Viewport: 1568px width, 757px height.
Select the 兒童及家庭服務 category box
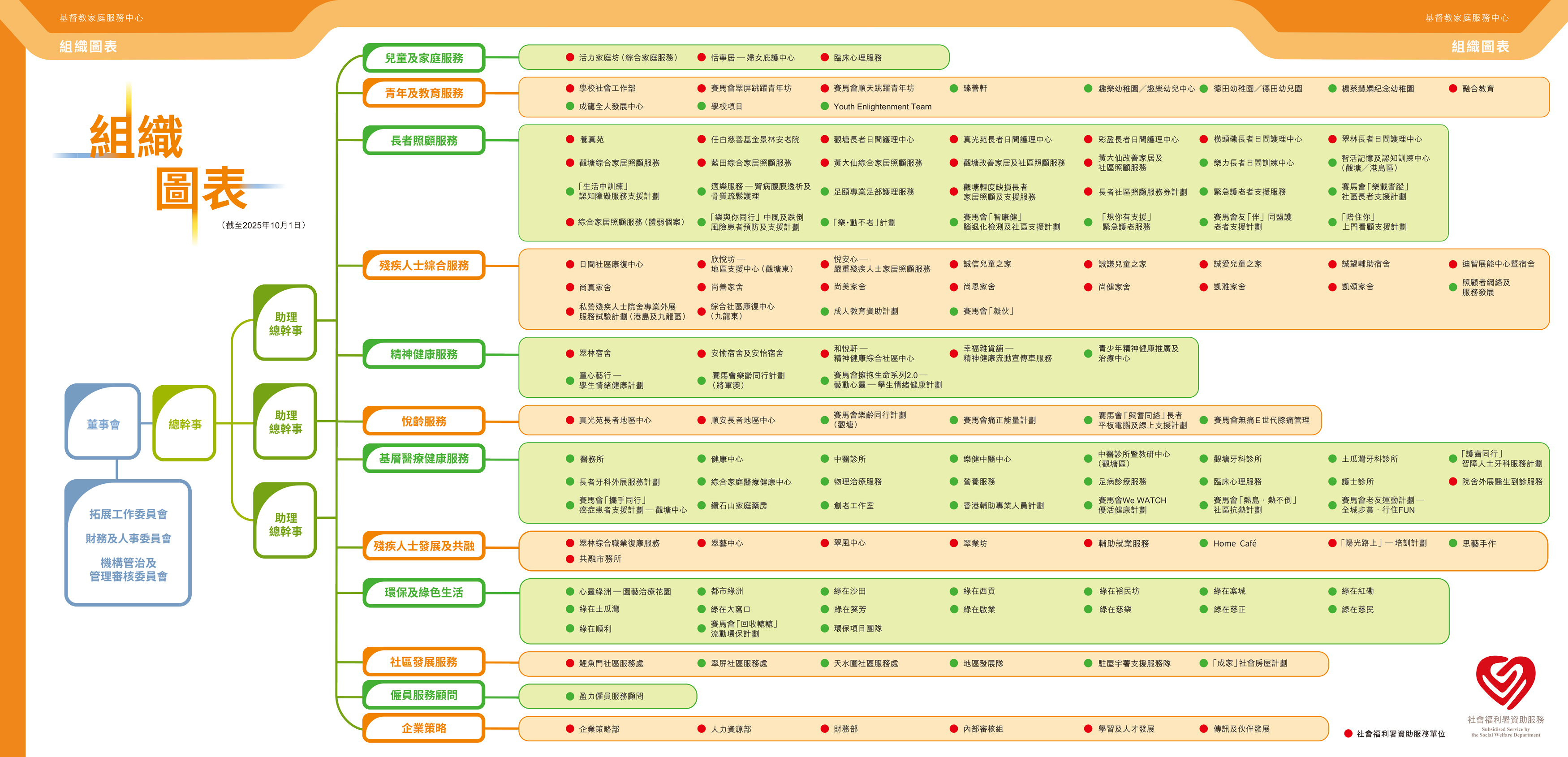pyautogui.click(x=424, y=58)
